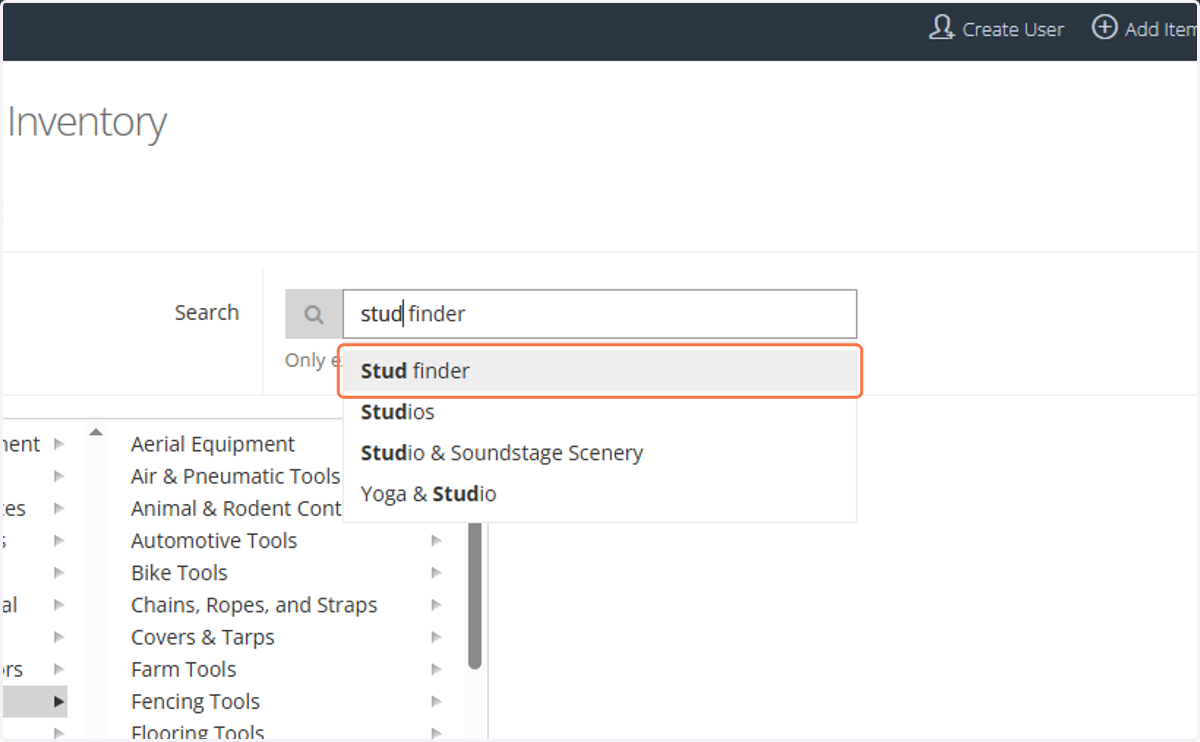
Task: Open the Air & Pneumatic Tools category
Action: 235,476
